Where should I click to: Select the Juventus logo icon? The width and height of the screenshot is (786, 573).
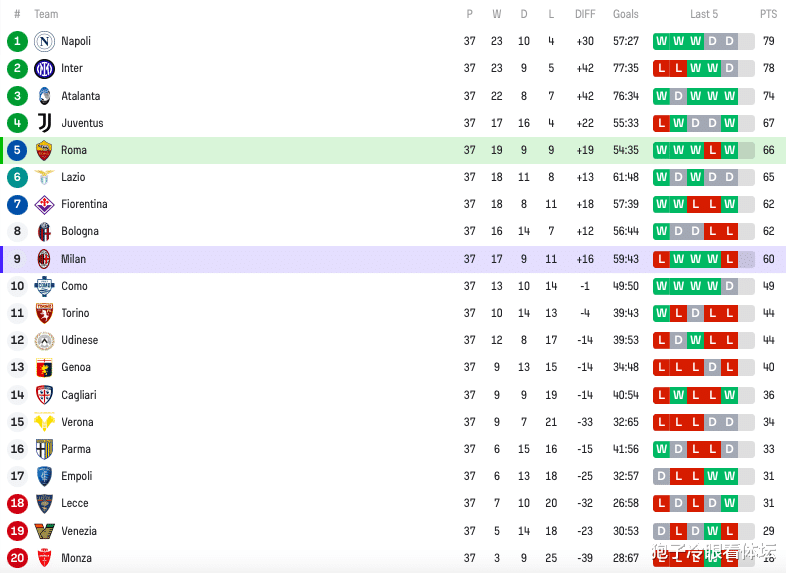pyautogui.click(x=44, y=123)
